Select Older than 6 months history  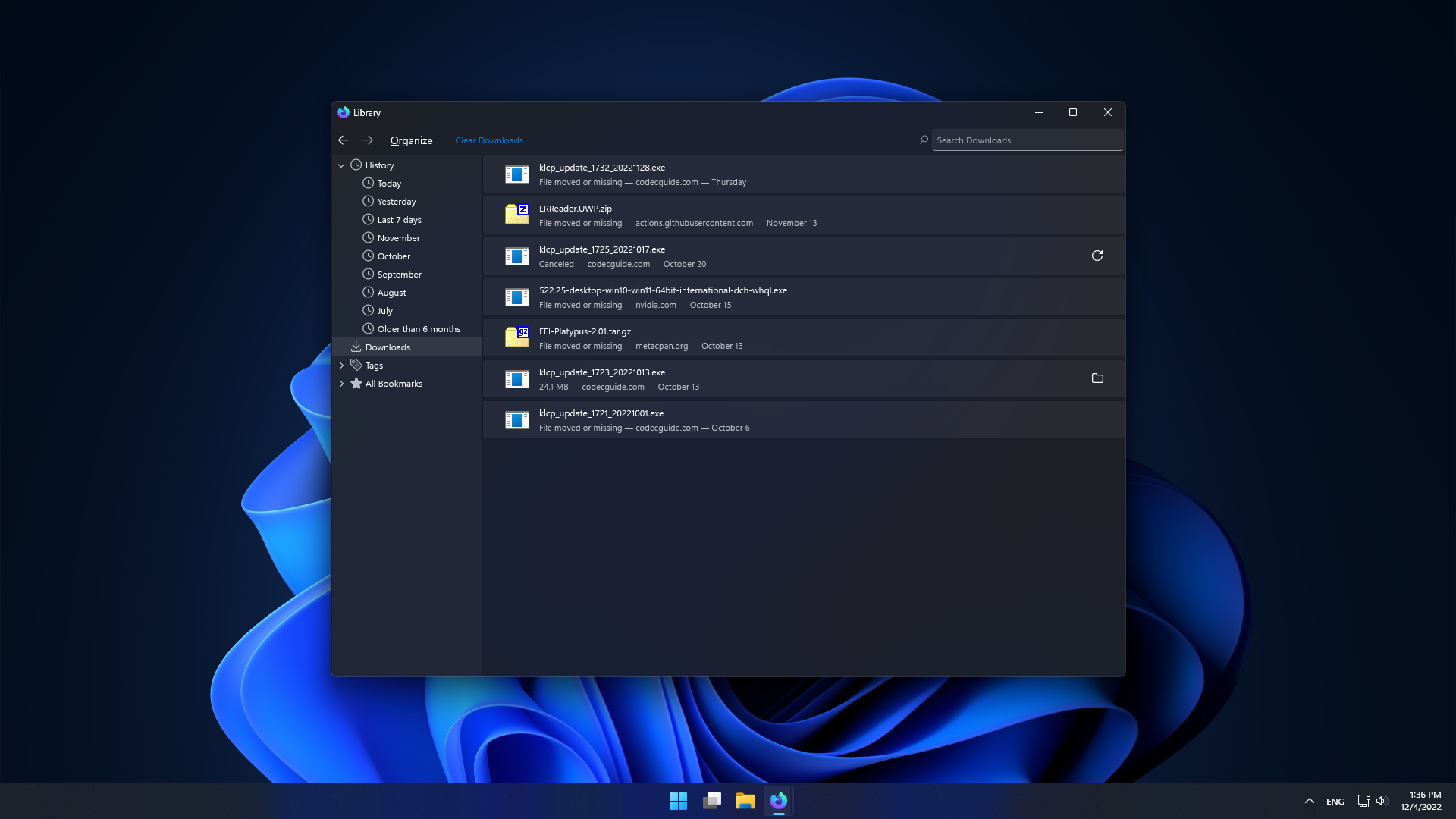(x=407, y=329)
